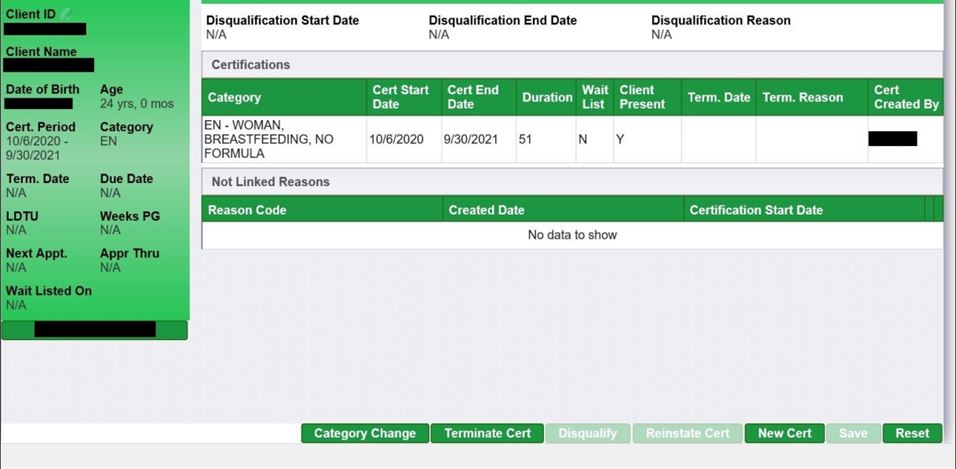
Task: Click the Terminate Cert button
Action: click(487, 433)
